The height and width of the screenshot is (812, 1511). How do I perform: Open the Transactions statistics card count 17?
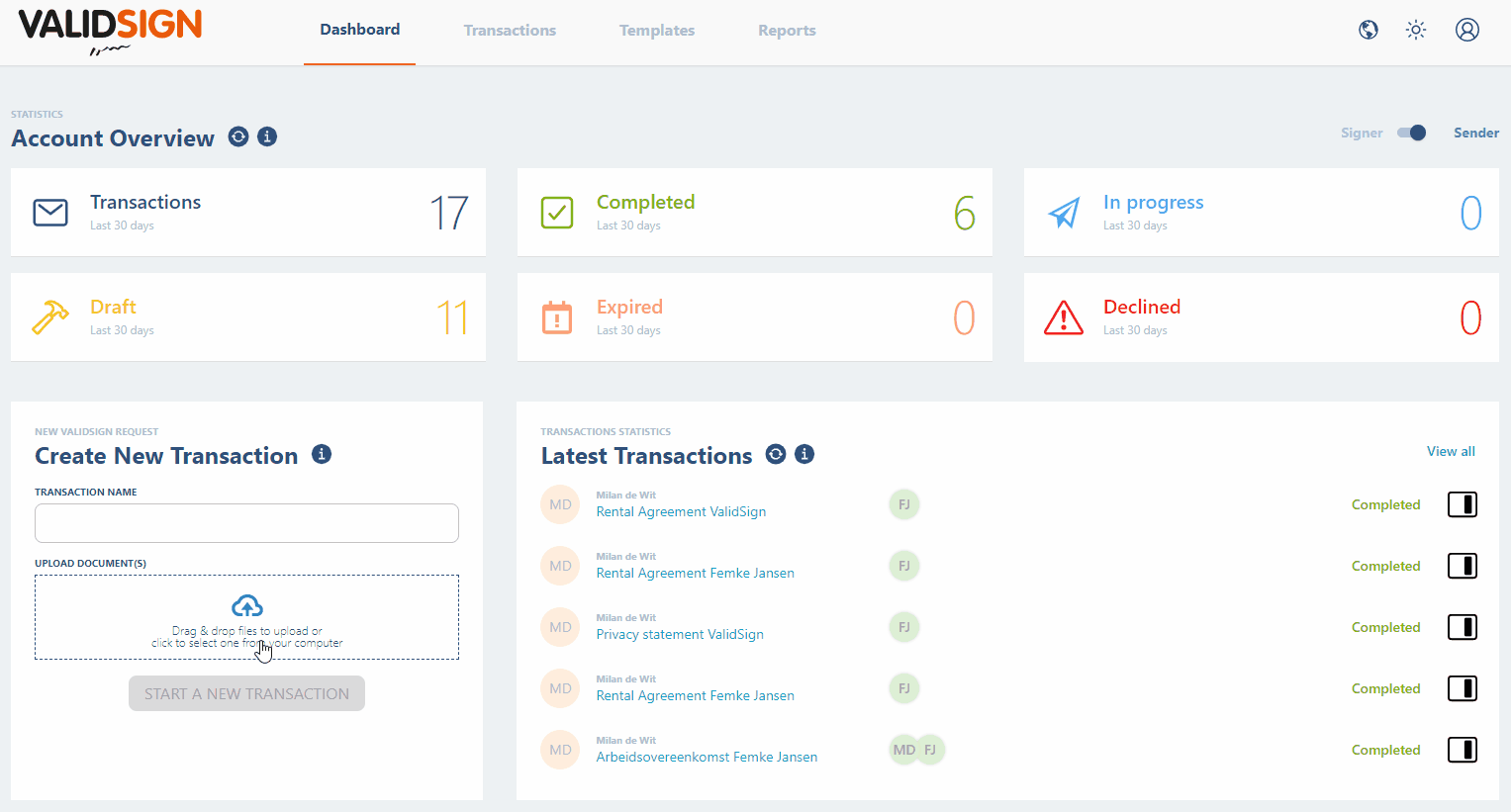click(449, 213)
